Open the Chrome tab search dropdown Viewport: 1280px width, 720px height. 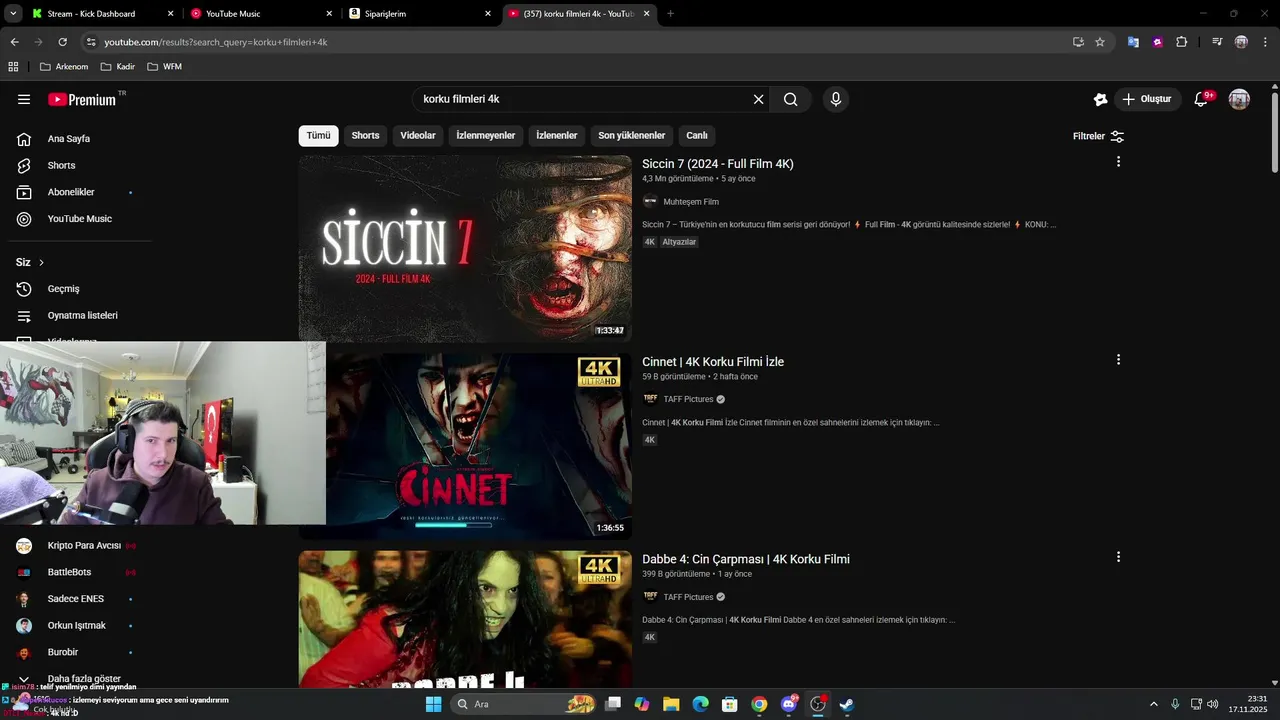(x=13, y=13)
